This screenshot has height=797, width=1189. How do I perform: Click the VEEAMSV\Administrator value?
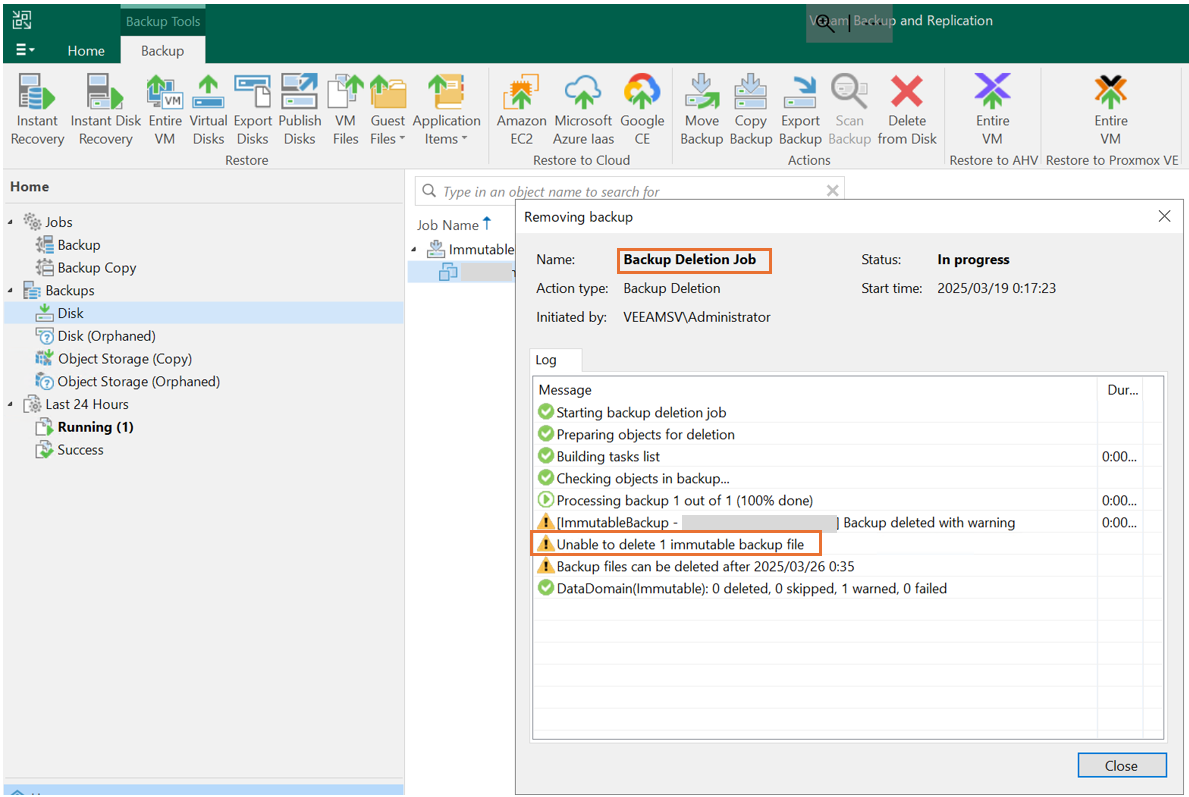(696, 317)
